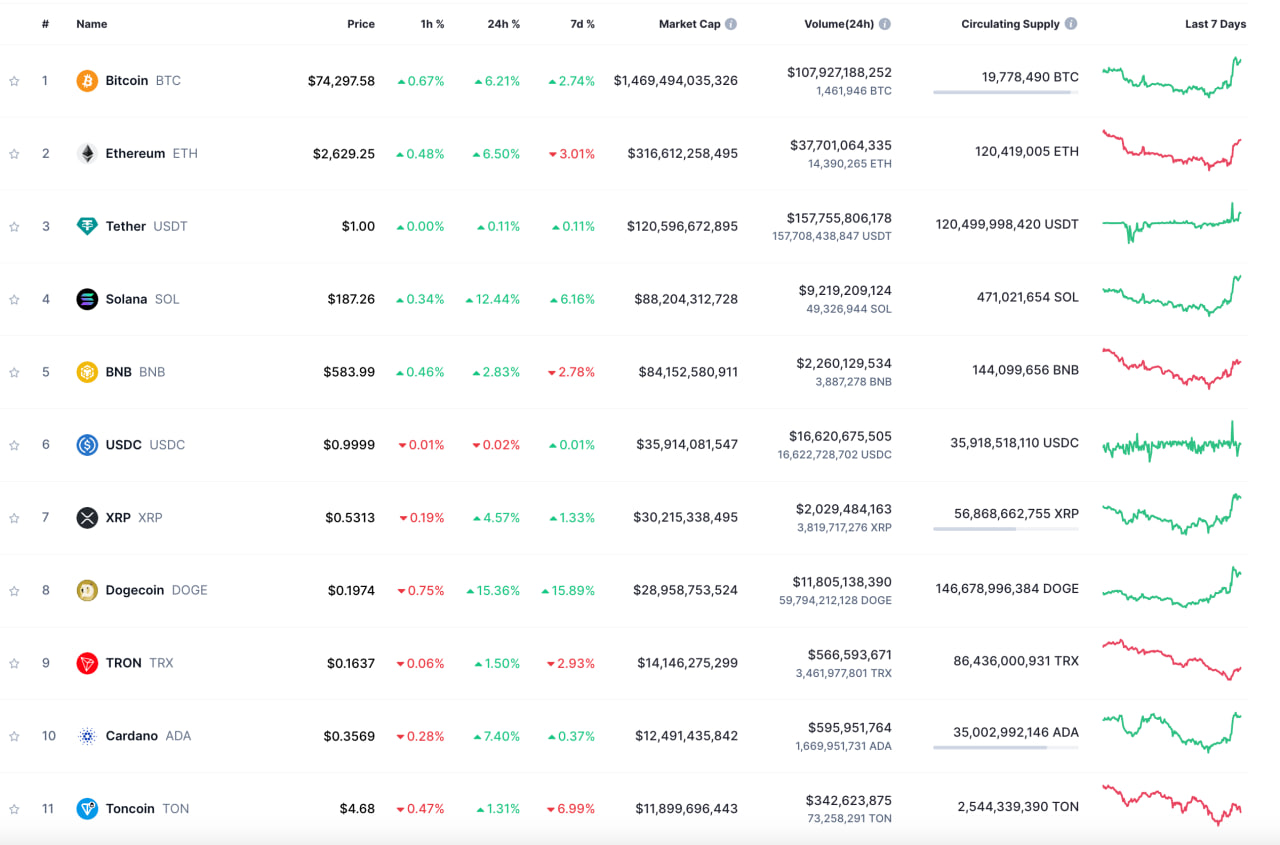Click the Dogecoin coin logo
This screenshot has width=1280, height=845.
tap(87, 590)
